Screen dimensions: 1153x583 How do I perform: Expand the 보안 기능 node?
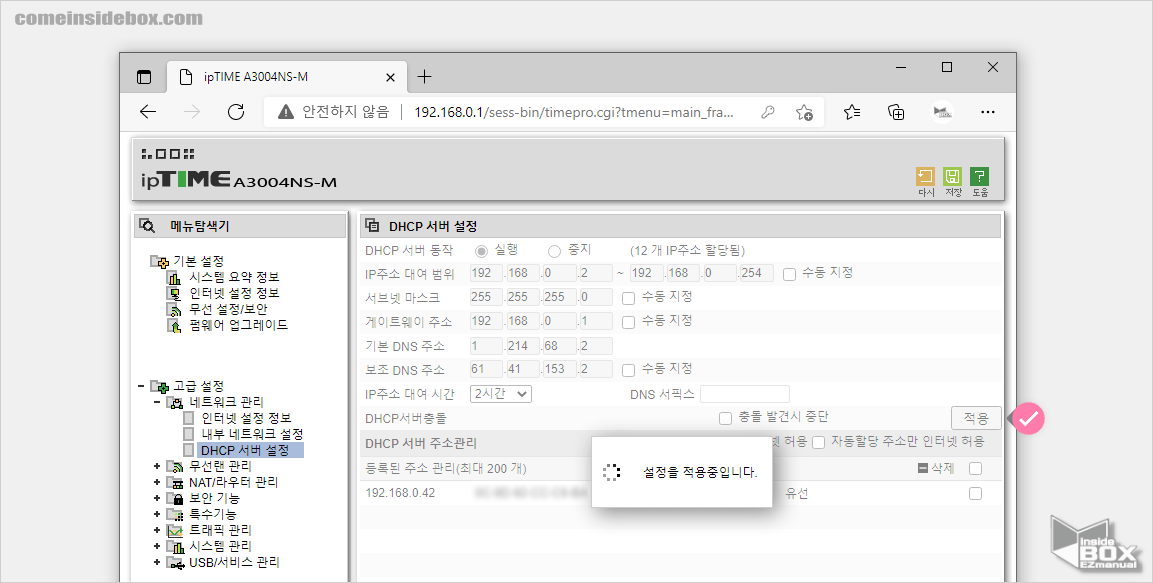point(157,498)
